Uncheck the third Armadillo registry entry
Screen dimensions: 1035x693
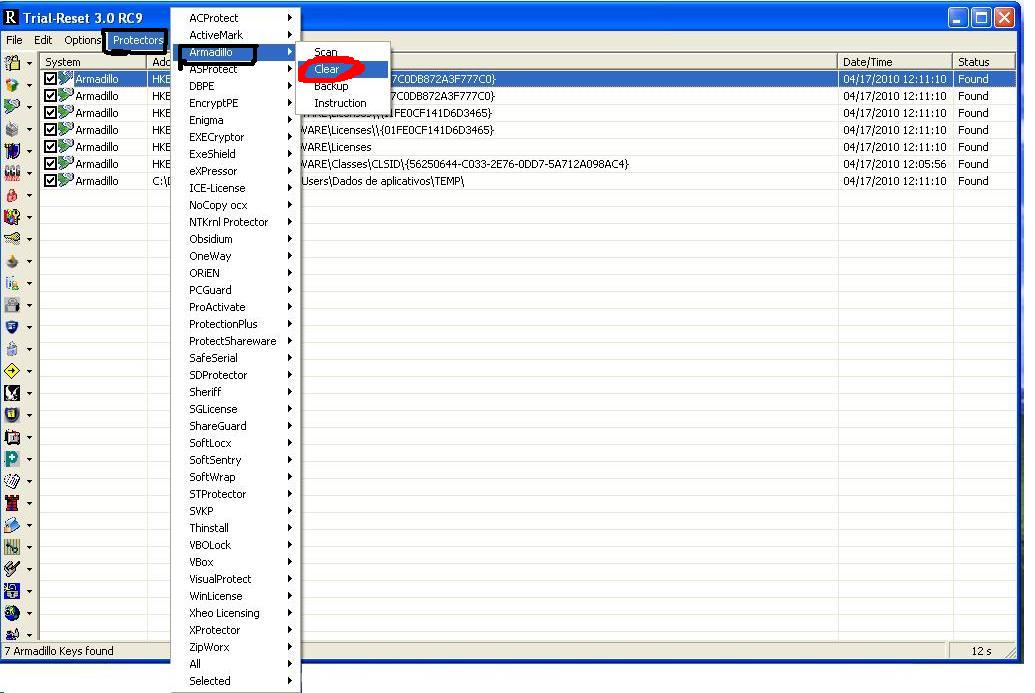[x=50, y=112]
